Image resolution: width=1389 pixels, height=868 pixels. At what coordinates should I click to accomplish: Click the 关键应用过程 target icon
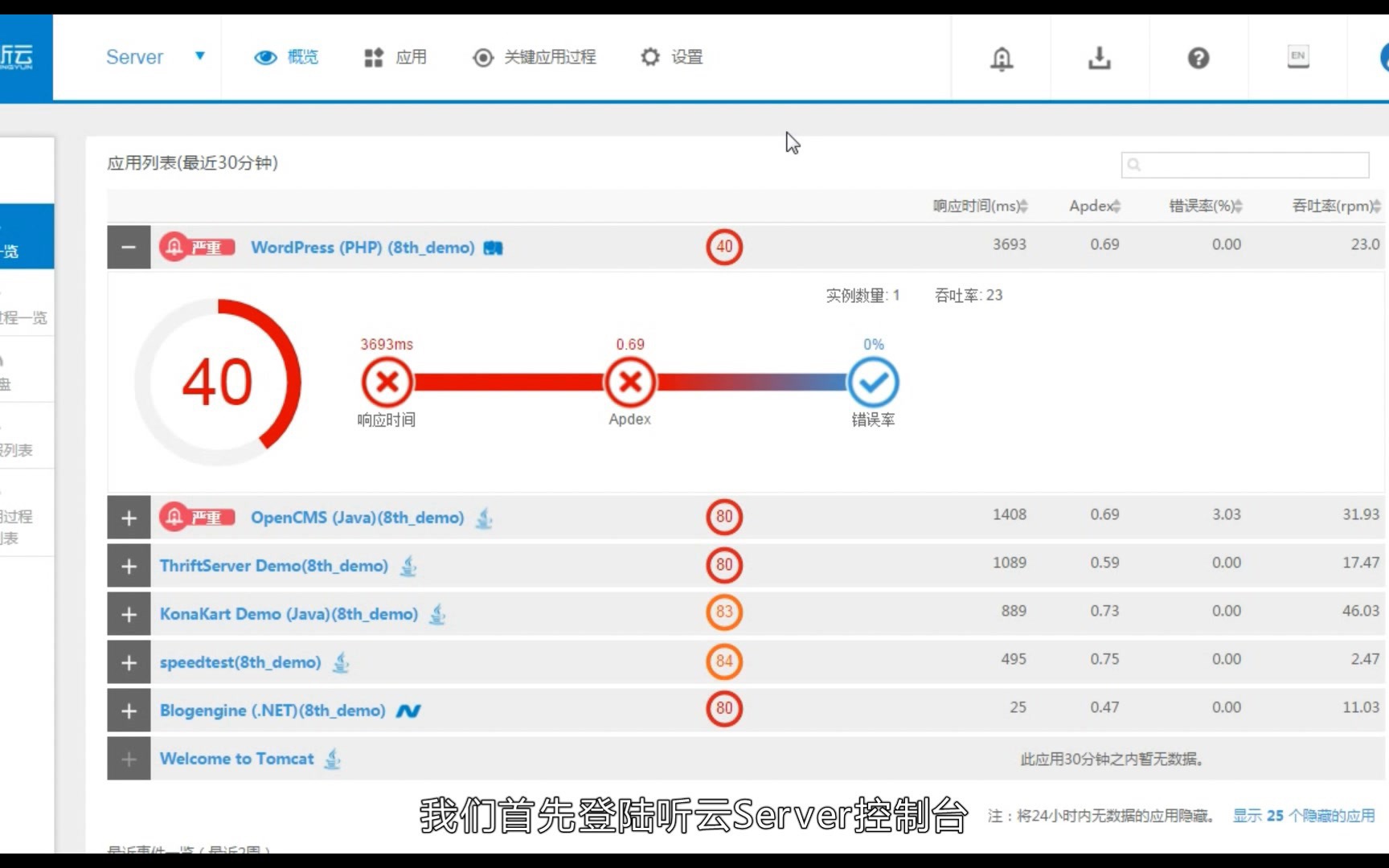(482, 57)
